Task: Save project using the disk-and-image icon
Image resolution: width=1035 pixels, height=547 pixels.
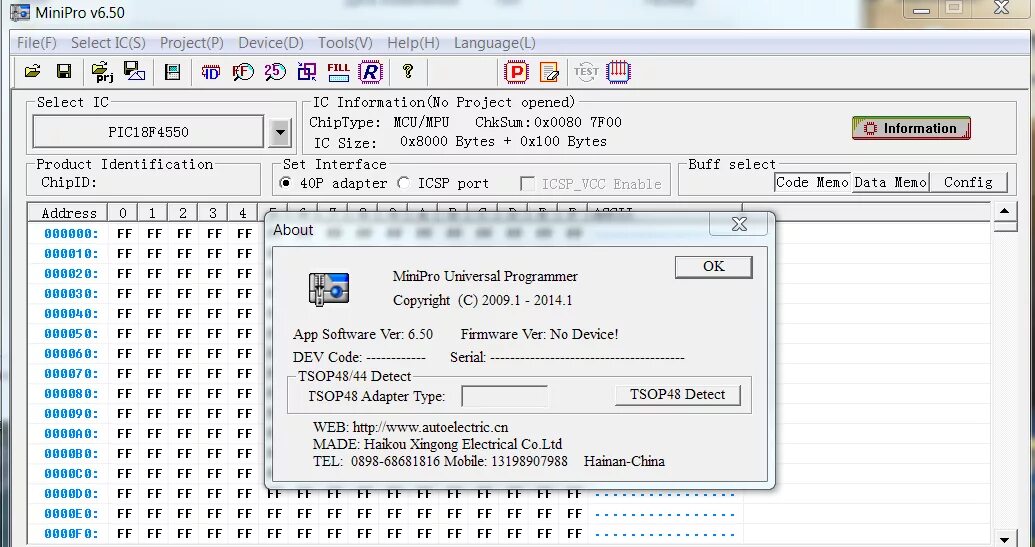Action: (135, 71)
